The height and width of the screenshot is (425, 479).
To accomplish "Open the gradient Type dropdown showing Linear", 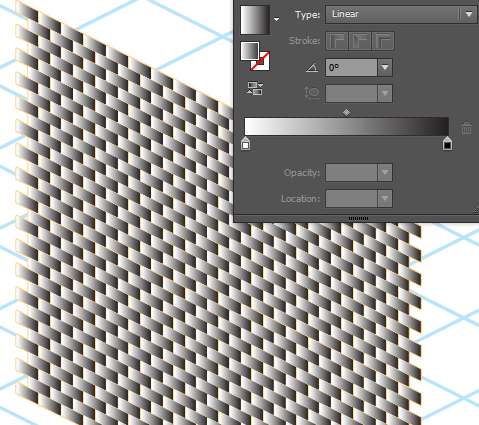I will pos(401,14).
